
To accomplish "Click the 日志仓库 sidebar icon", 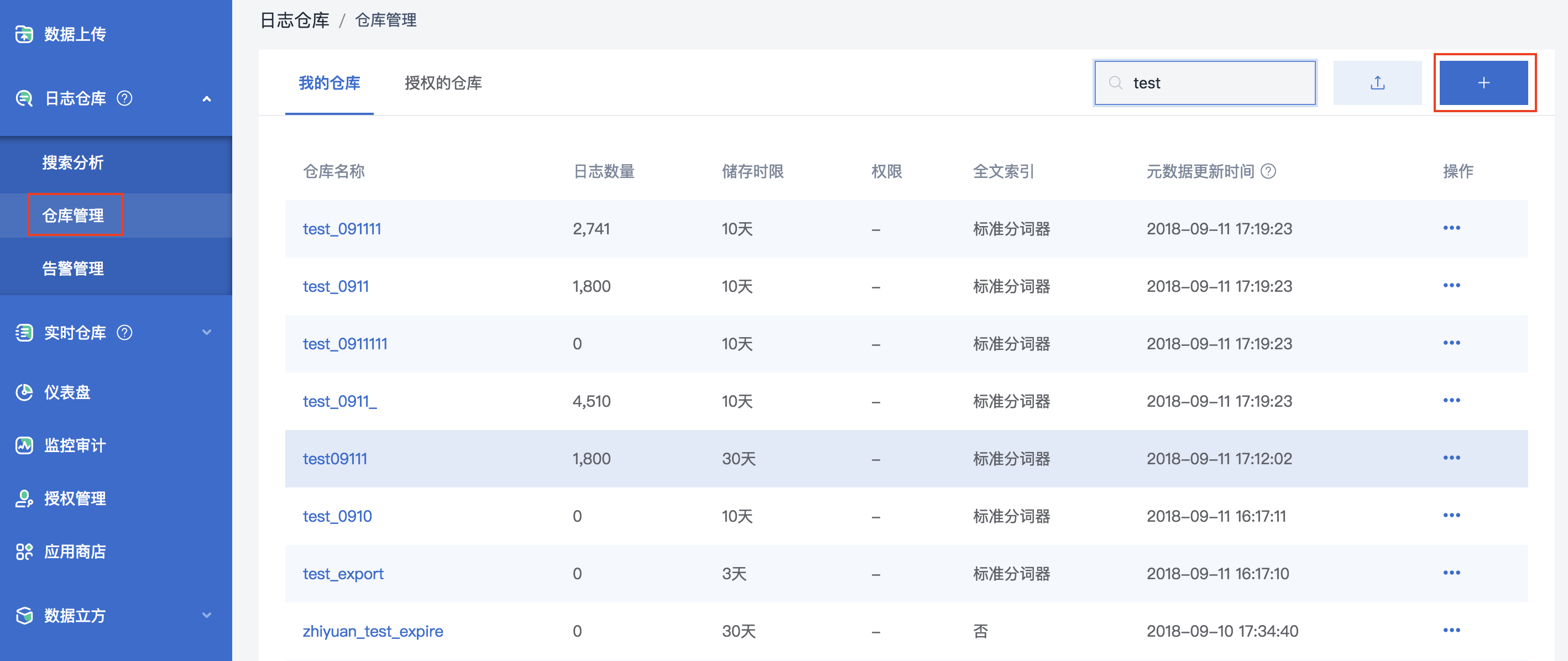I will 24,98.
